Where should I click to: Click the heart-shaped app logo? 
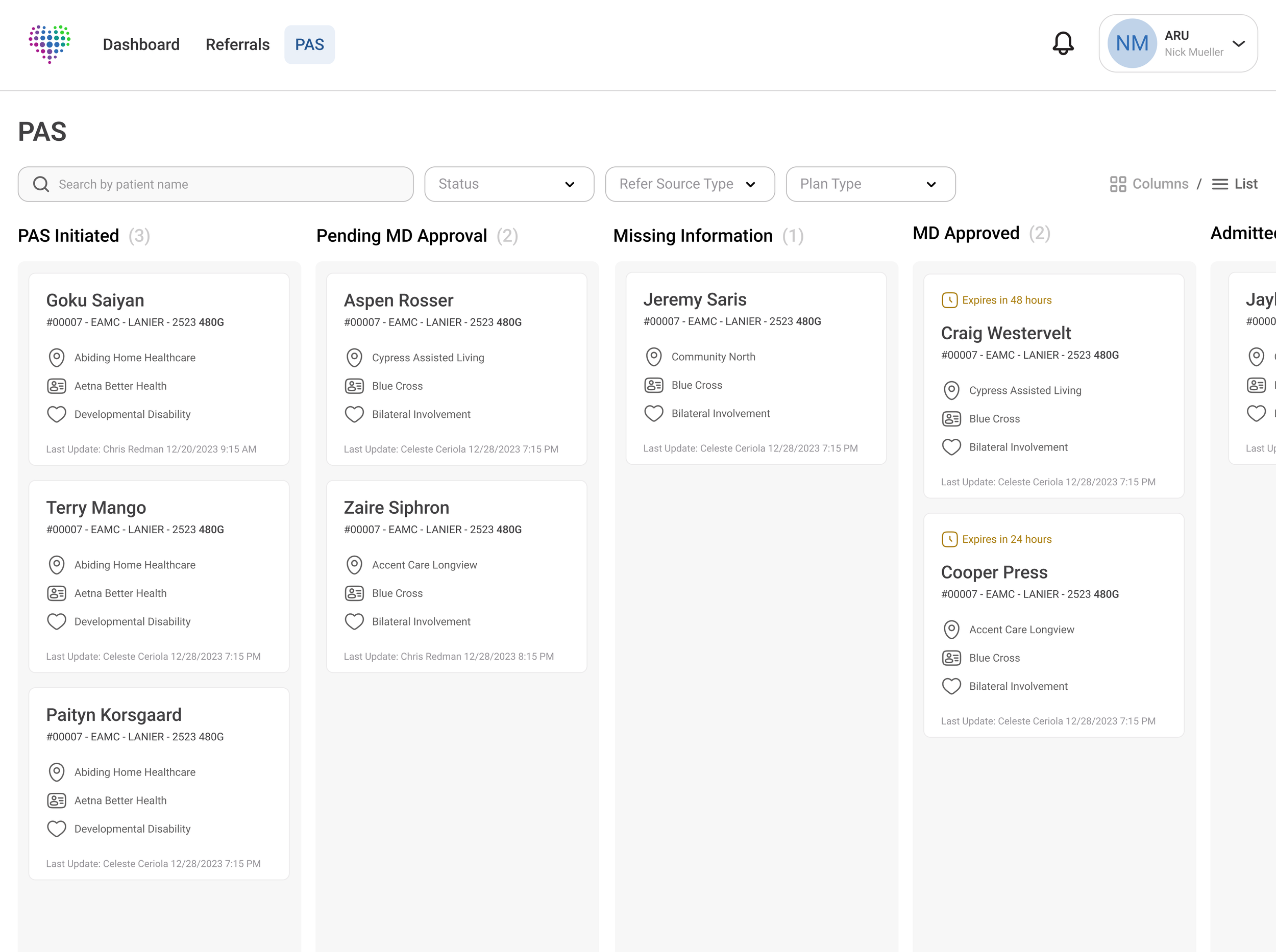(50, 44)
